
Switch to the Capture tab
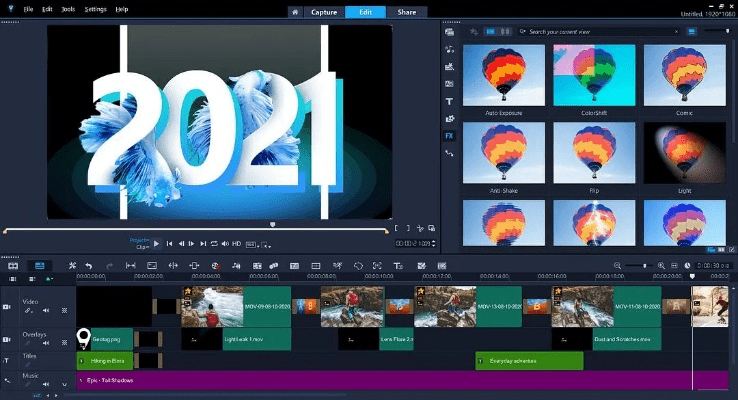(x=325, y=12)
